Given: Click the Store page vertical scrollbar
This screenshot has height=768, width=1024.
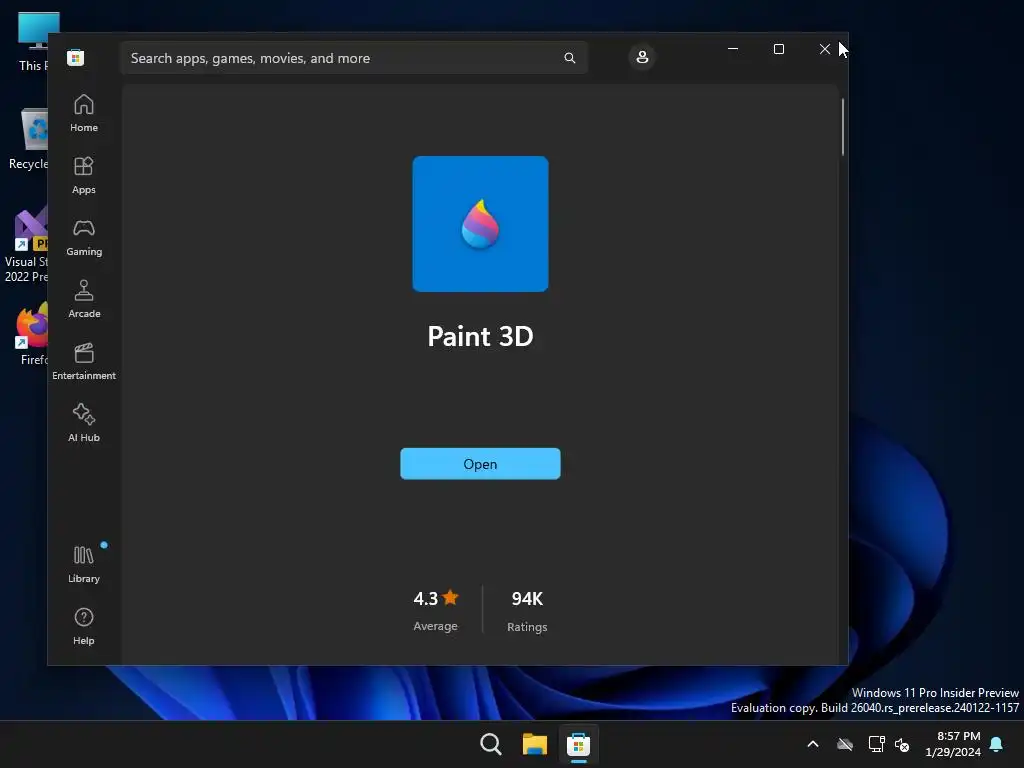Looking at the screenshot, I should click(x=842, y=127).
